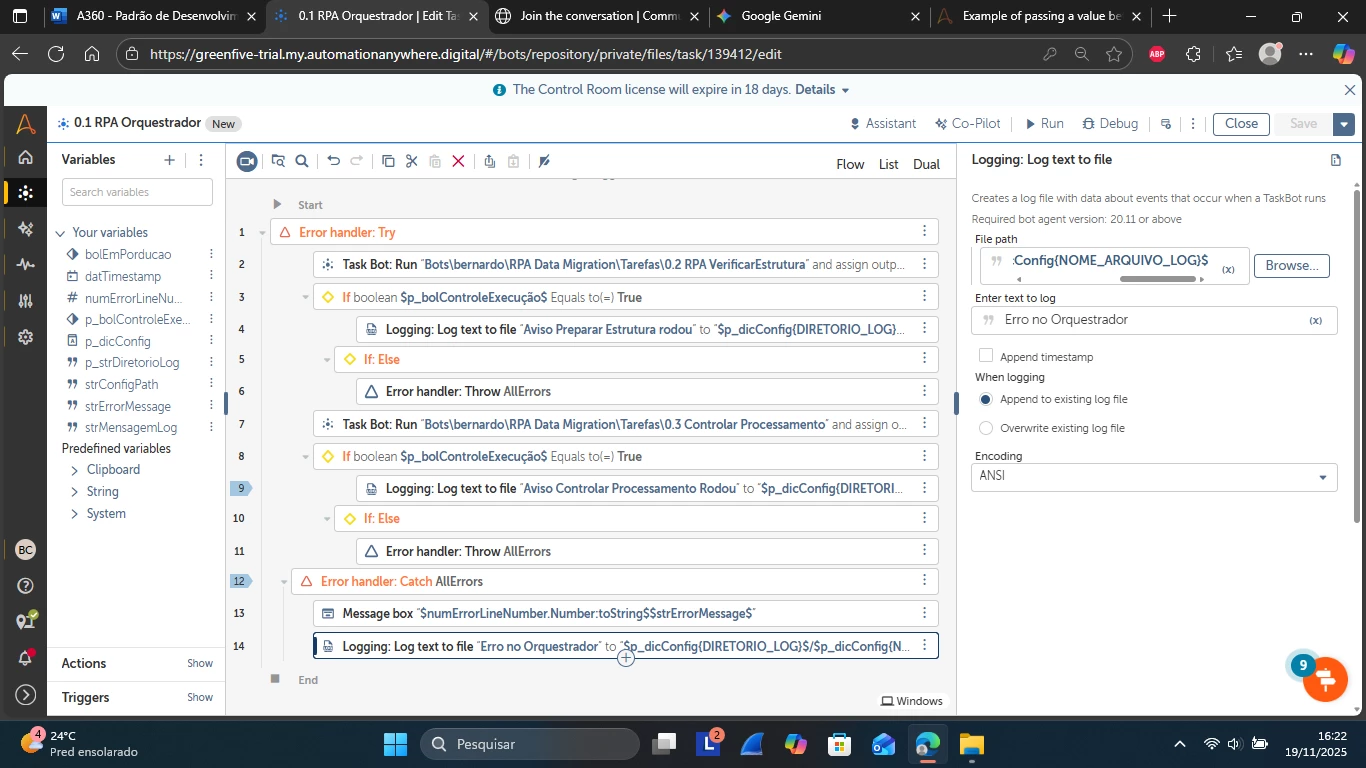
Task: Enable the Append timestamp checkbox
Action: coord(986,356)
